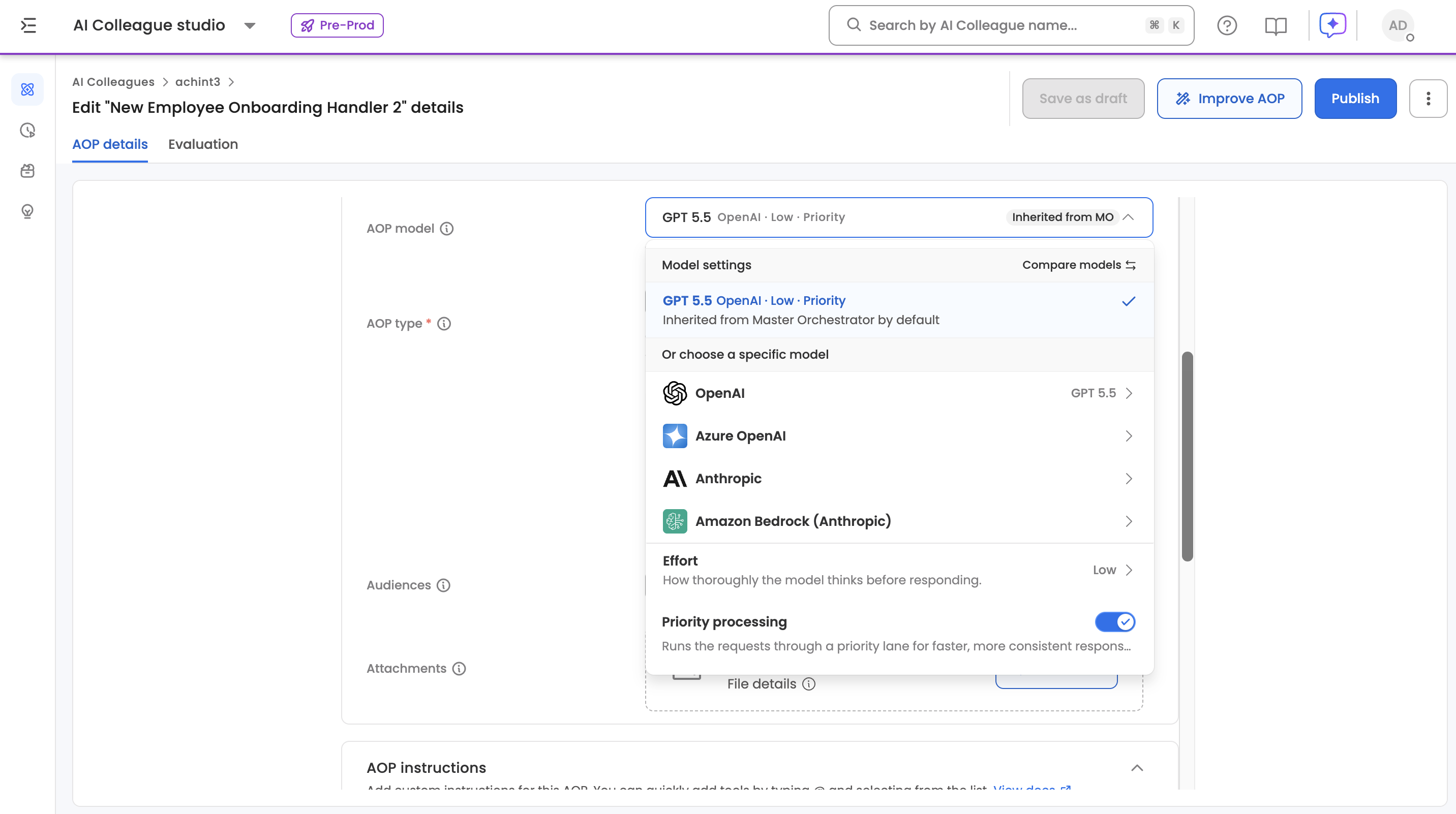Open the AD user avatar menu

coord(1397,25)
